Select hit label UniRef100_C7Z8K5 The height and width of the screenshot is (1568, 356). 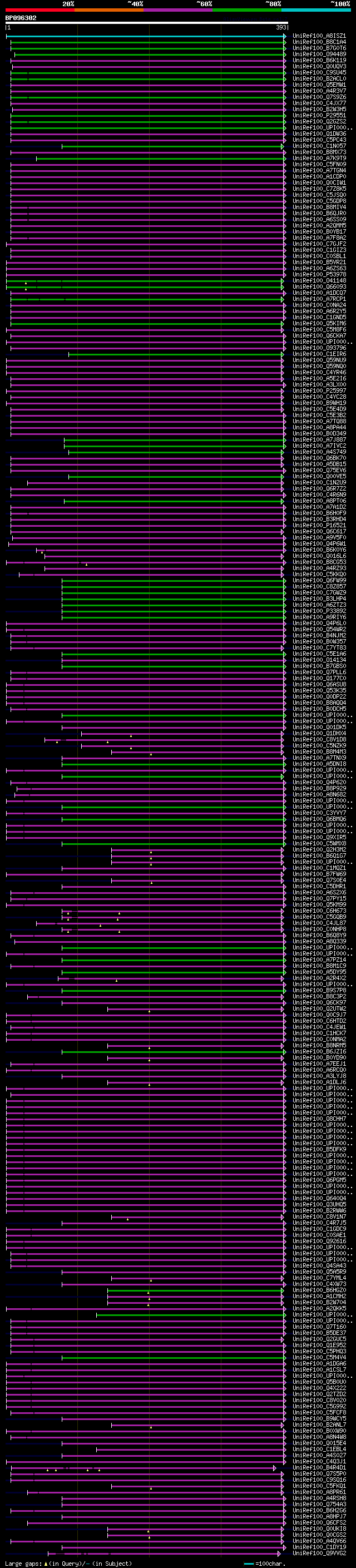point(319,189)
